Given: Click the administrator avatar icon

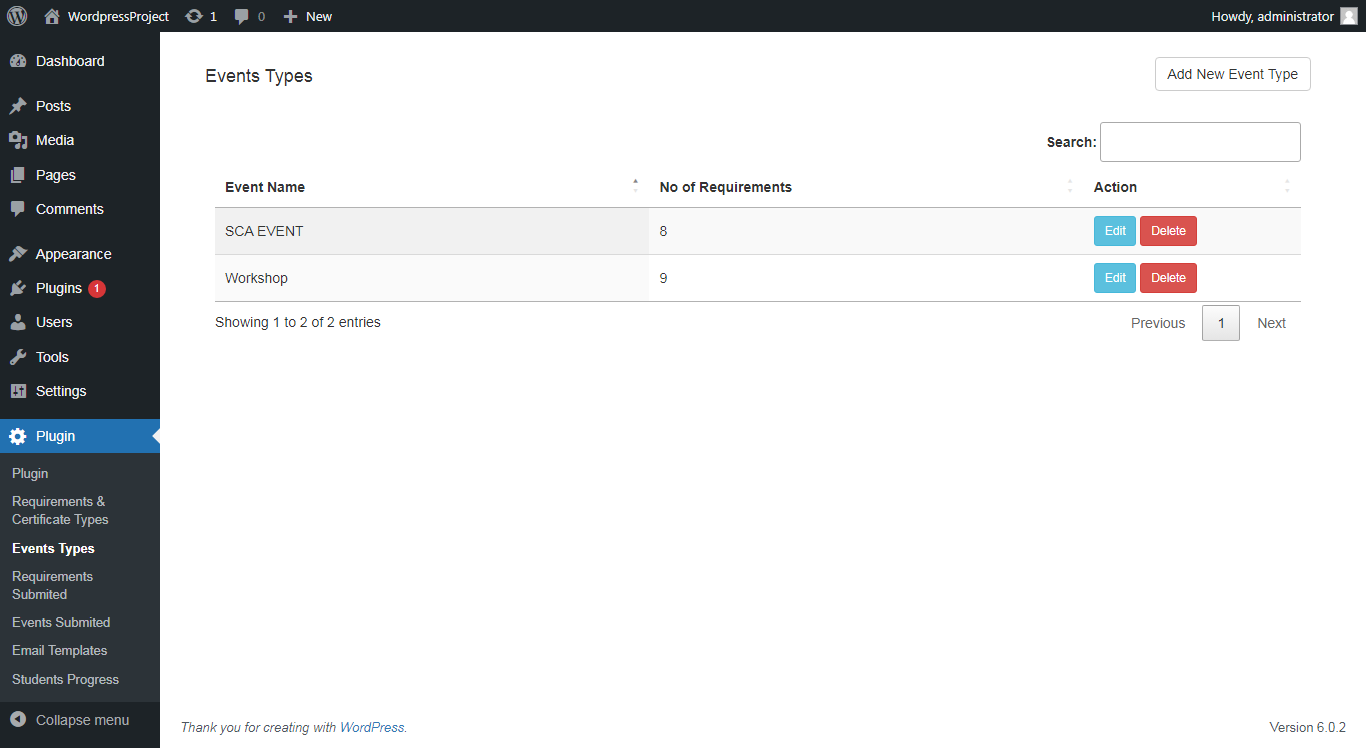Looking at the screenshot, I should (1348, 16).
